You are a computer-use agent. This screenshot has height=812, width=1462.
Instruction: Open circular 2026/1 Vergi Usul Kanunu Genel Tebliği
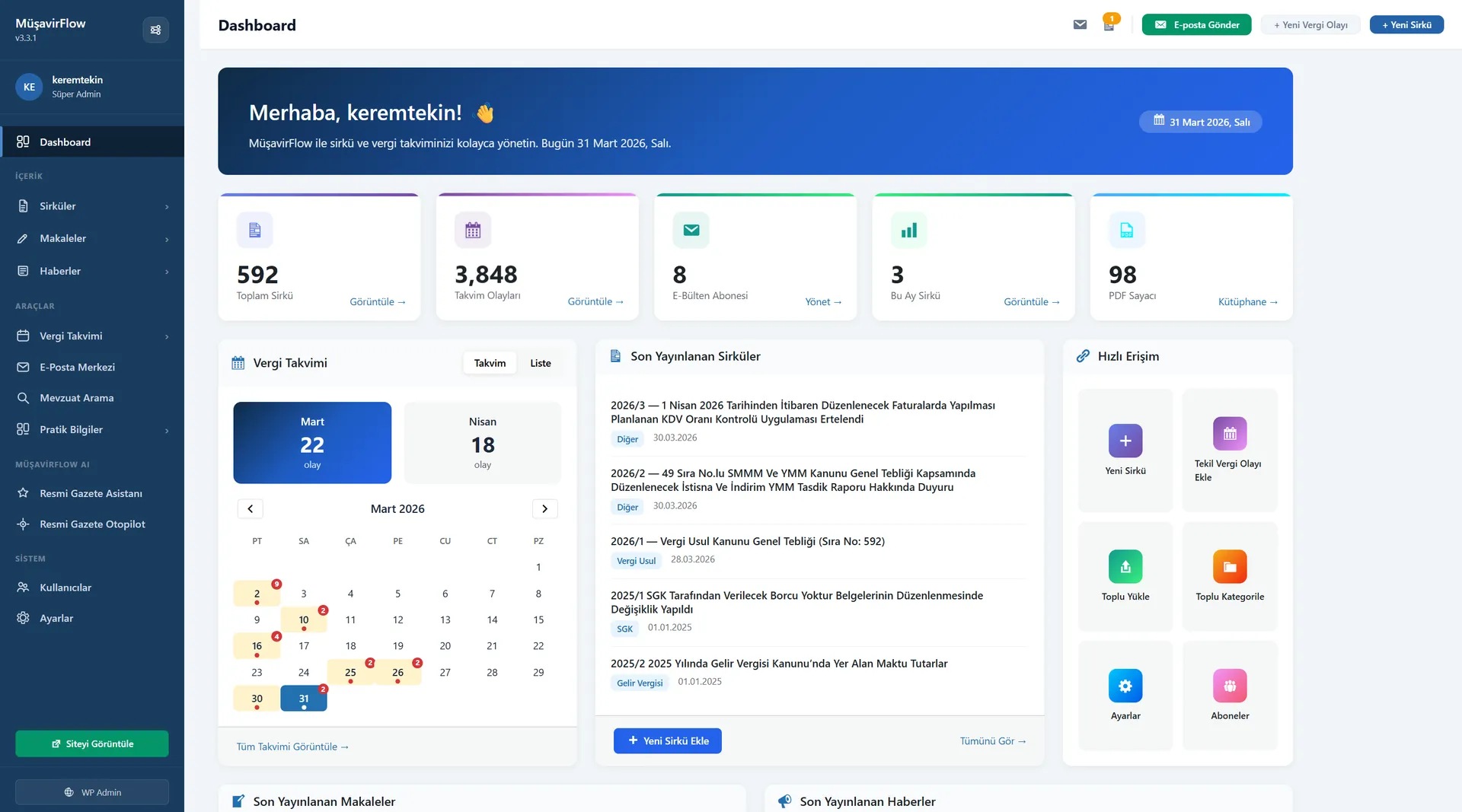click(x=748, y=542)
